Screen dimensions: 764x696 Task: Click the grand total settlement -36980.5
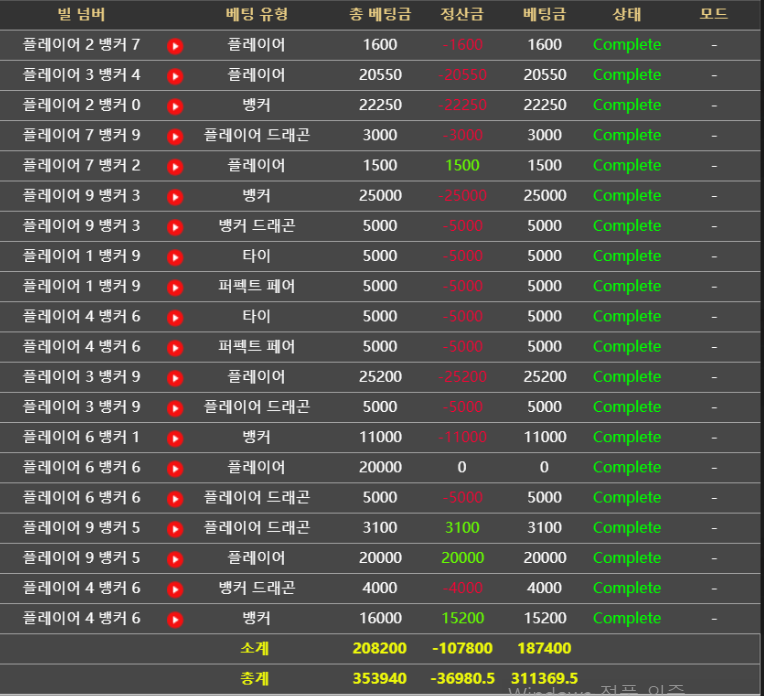[462, 679]
